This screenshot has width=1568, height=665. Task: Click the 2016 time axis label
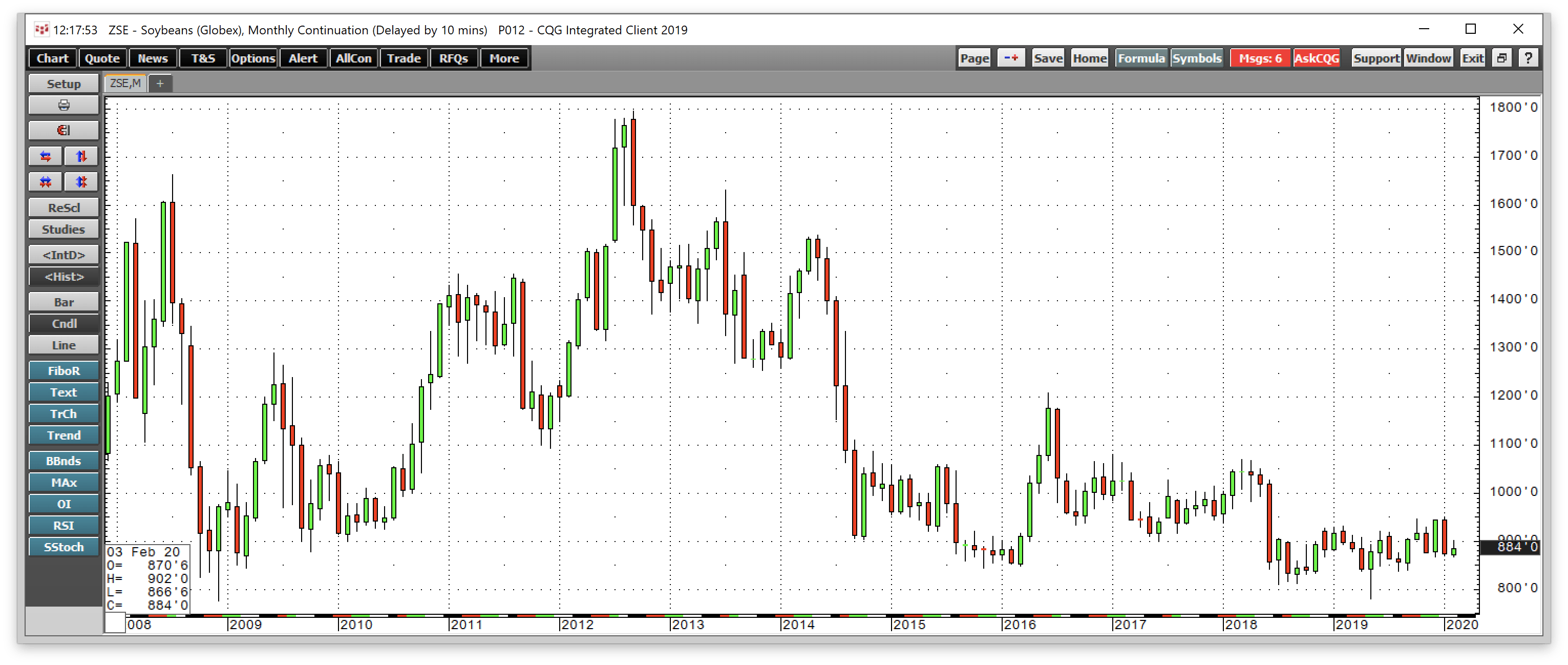coord(1020,624)
